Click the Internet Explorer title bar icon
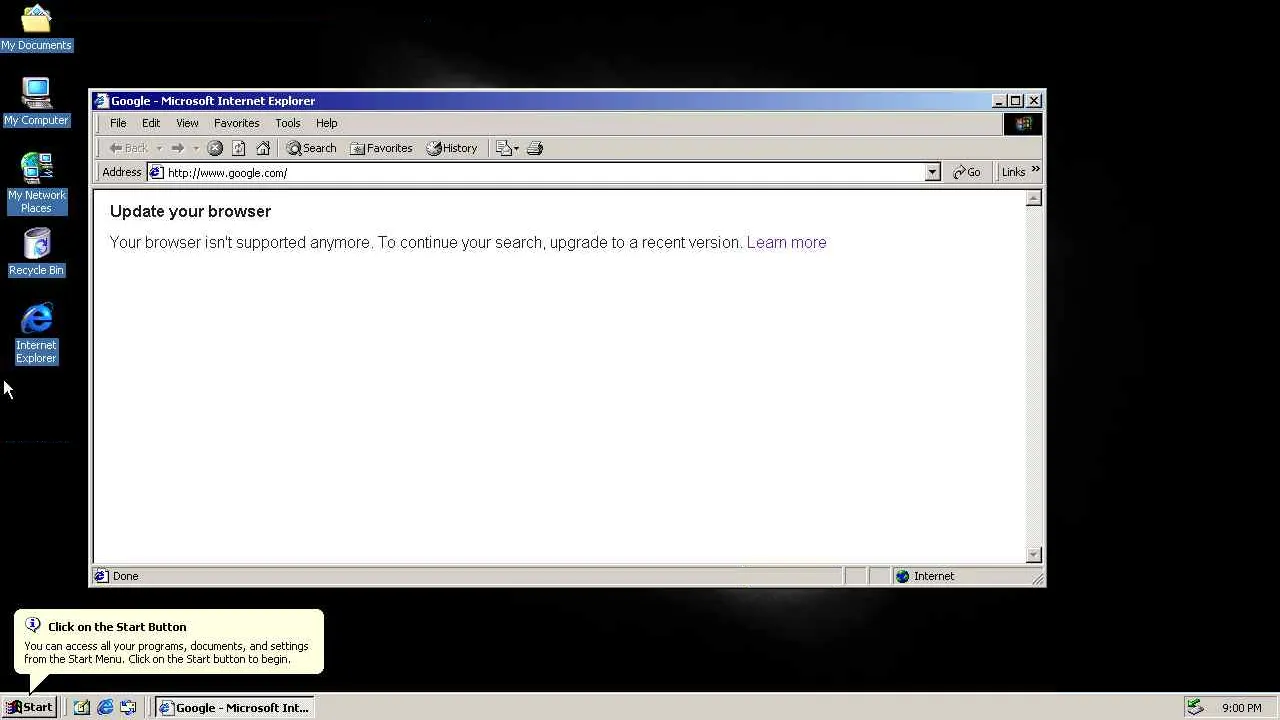Screen dimensions: 1280x720 pos(101,101)
